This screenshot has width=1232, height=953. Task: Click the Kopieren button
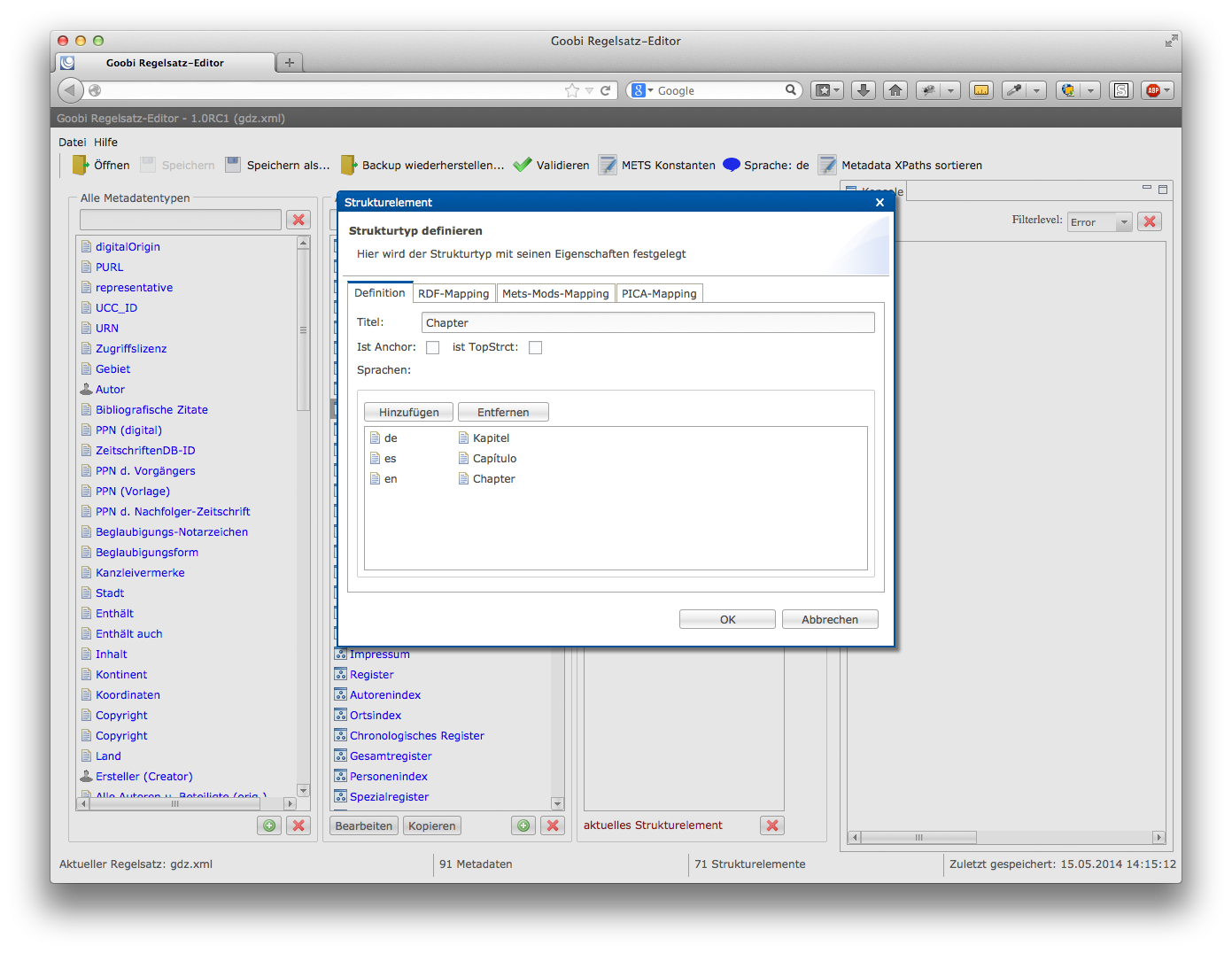[x=432, y=825]
